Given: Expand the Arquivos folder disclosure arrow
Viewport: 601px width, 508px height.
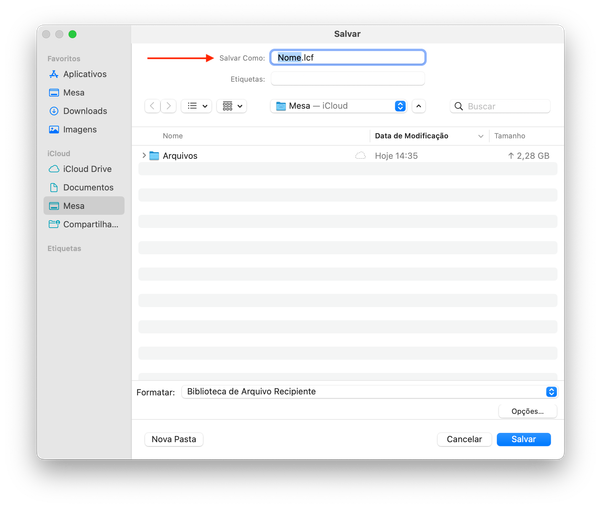Looking at the screenshot, I should pos(144,155).
